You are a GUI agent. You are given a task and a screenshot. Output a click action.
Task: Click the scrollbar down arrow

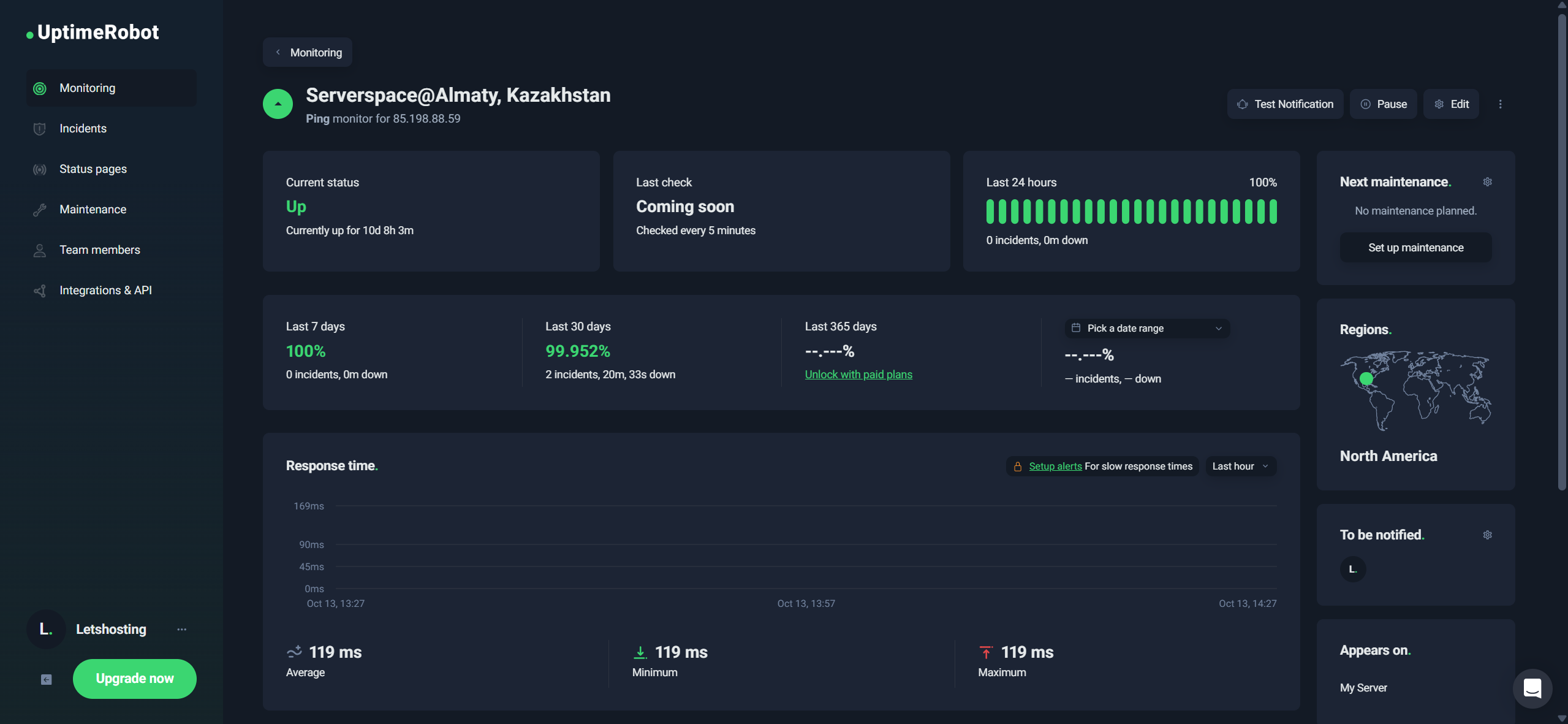1562,718
